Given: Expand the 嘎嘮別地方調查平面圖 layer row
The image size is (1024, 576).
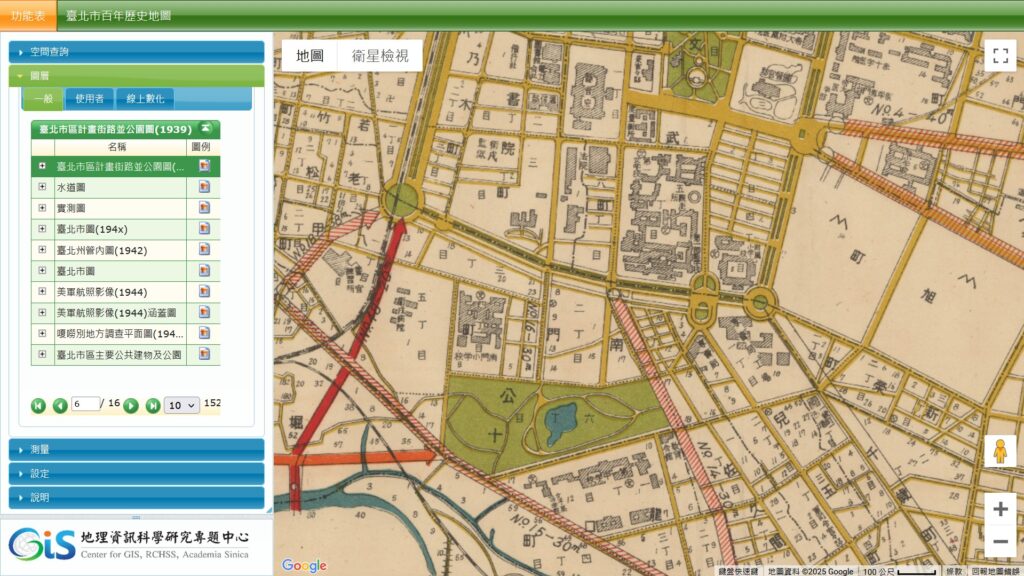Looking at the screenshot, I should tap(42, 333).
